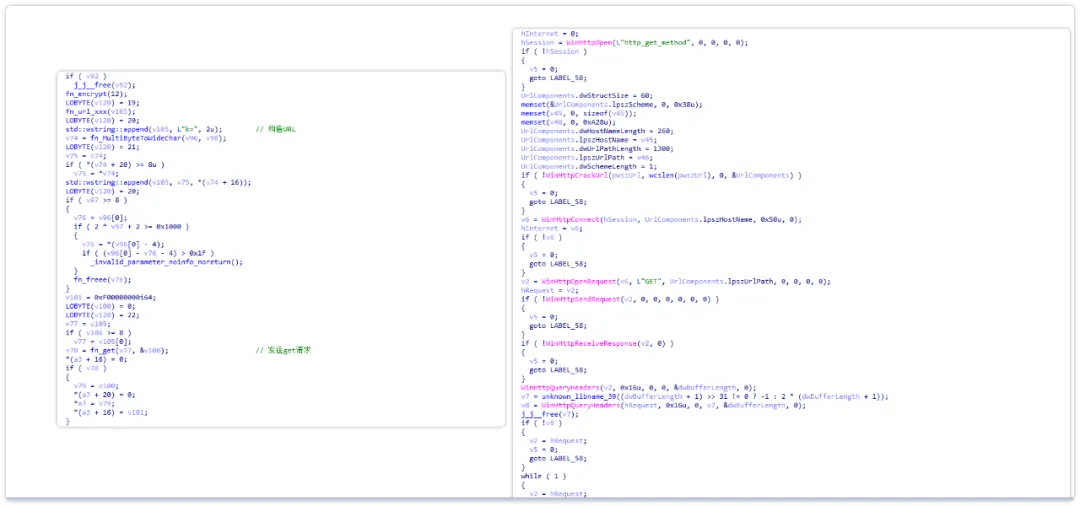The image size is (1080, 506).
Task: Click the 发送get请求 comment
Action: pos(283,350)
